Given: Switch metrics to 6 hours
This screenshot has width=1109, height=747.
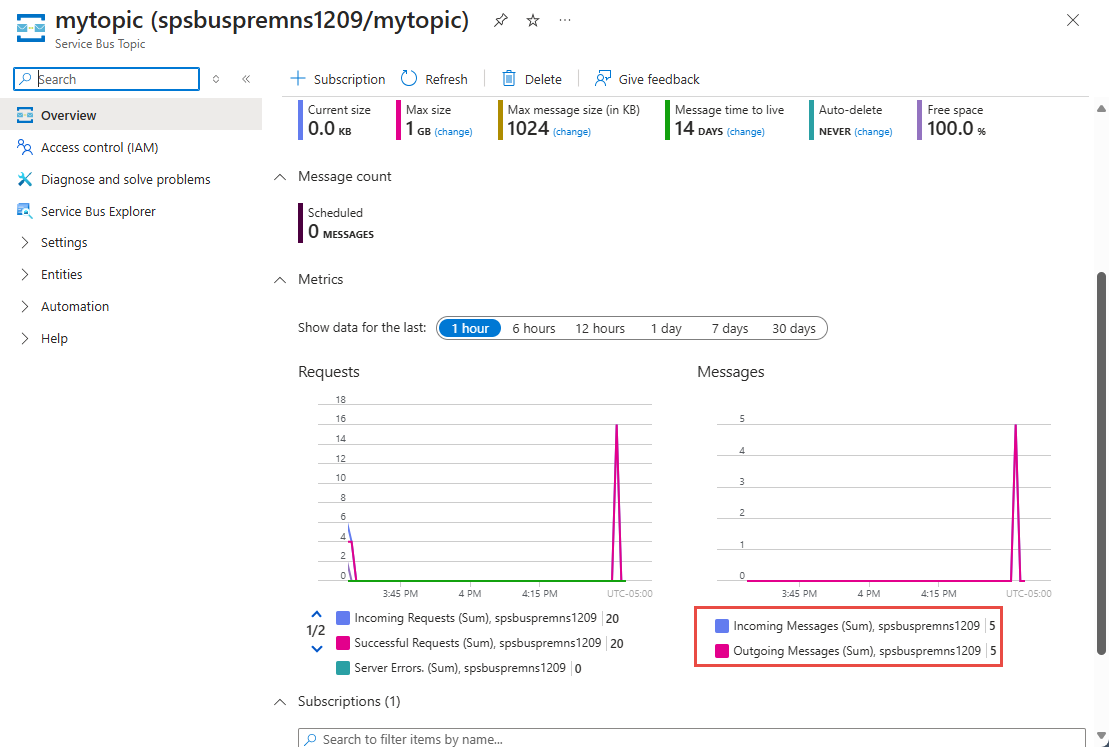Looking at the screenshot, I should click(534, 328).
